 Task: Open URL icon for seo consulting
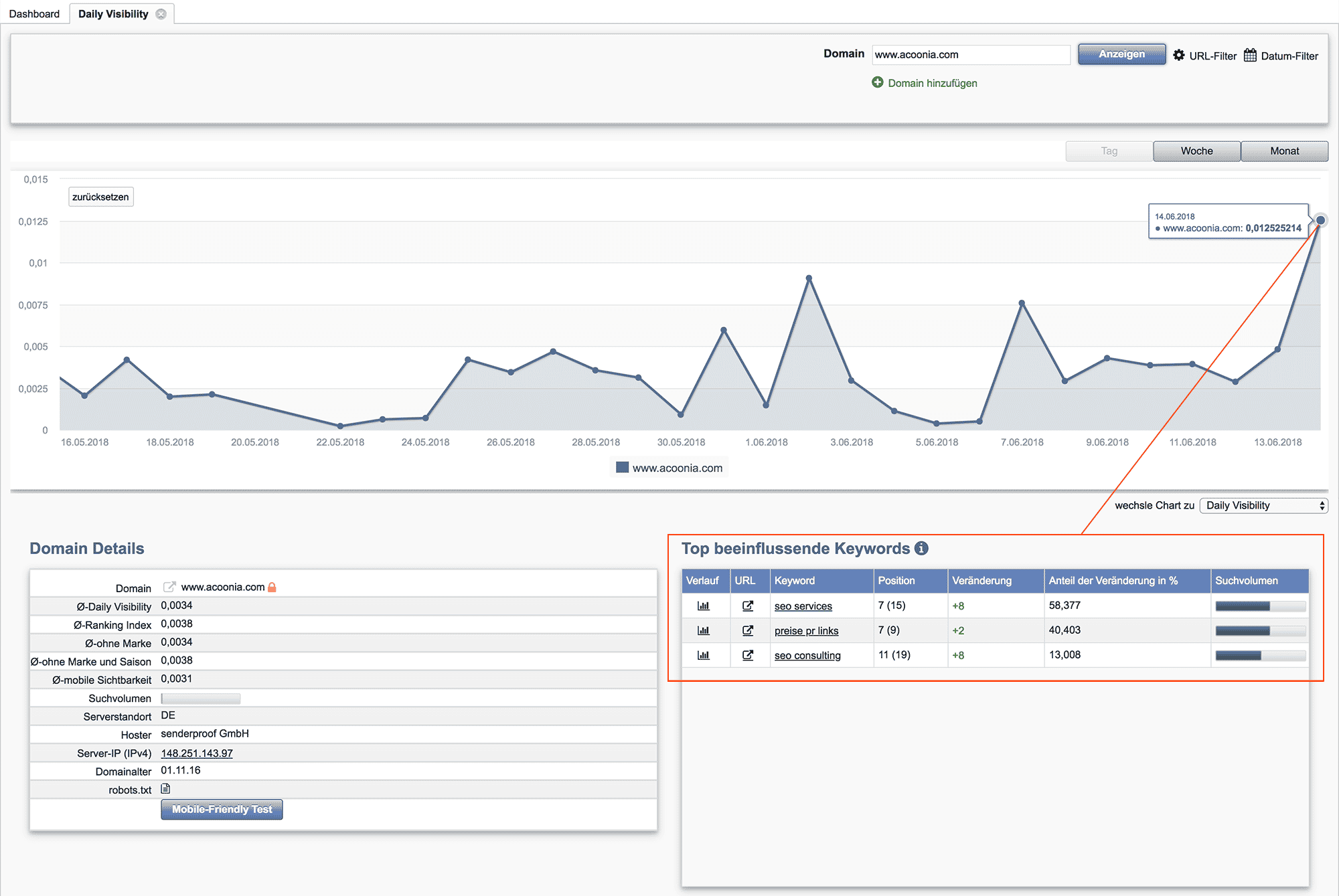click(x=748, y=655)
